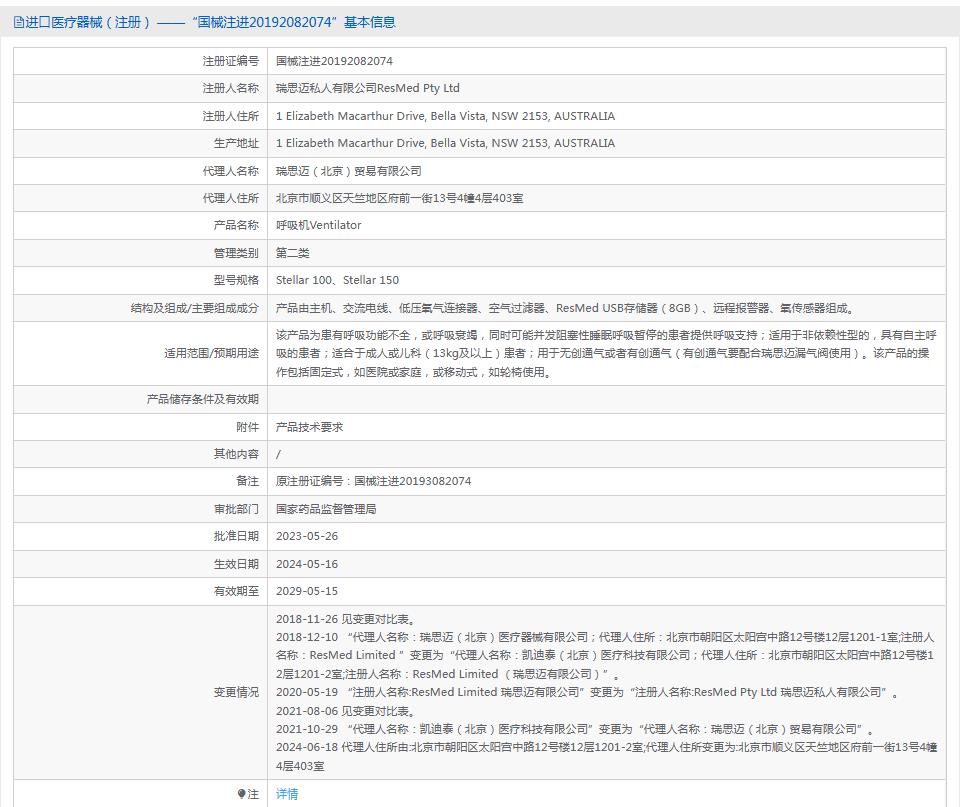
Task: Click the 变更情况 row label
Action: [236, 692]
